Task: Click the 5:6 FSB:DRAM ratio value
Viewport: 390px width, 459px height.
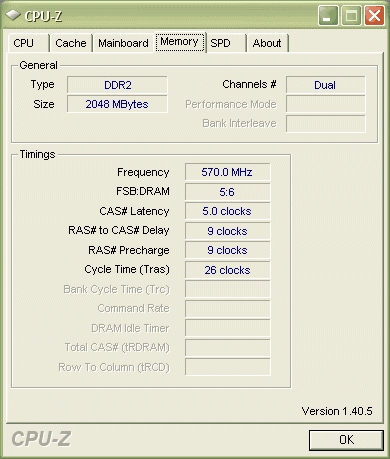Action: click(x=227, y=192)
